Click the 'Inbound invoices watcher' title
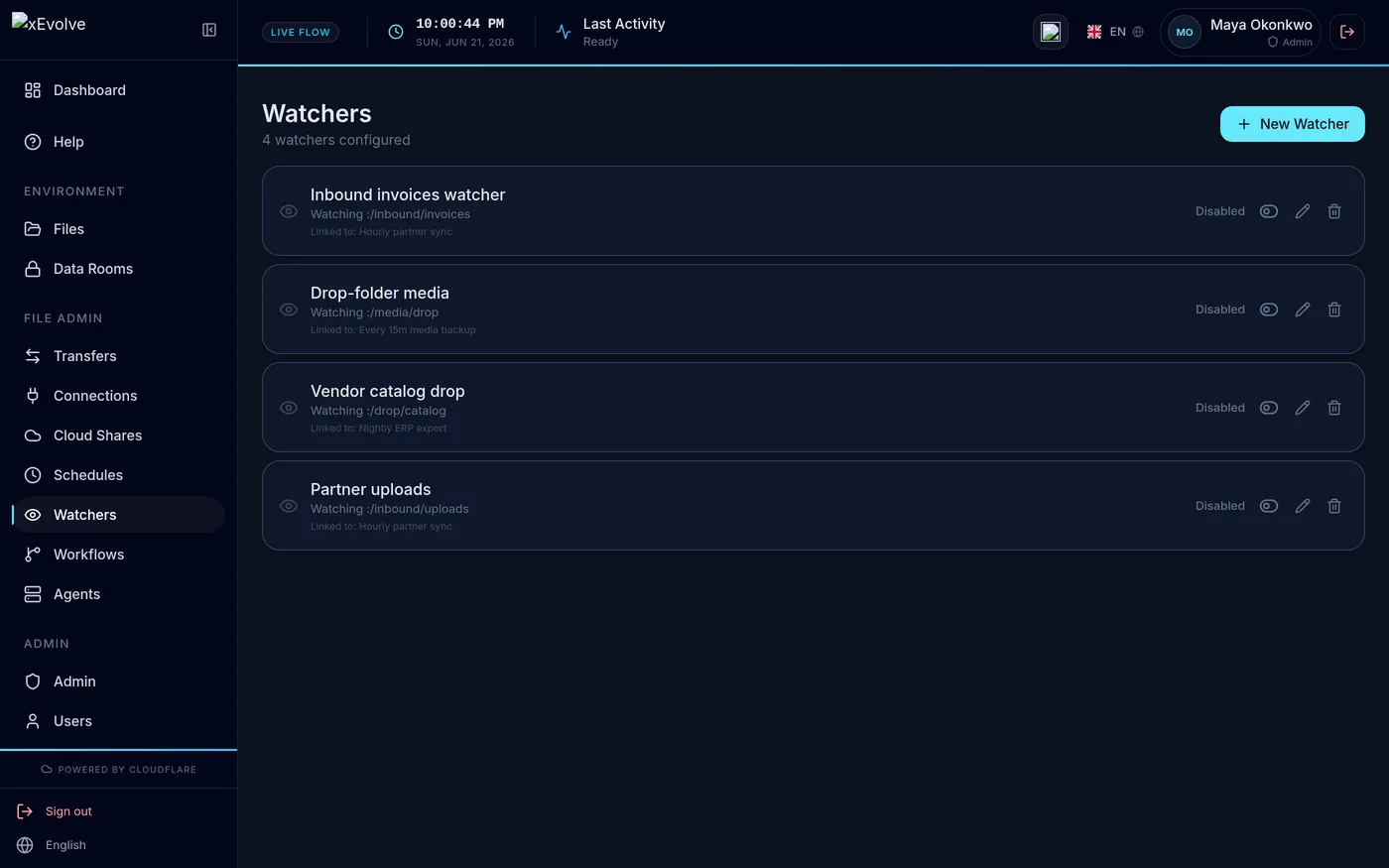The width and height of the screenshot is (1389, 868). [x=408, y=195]
